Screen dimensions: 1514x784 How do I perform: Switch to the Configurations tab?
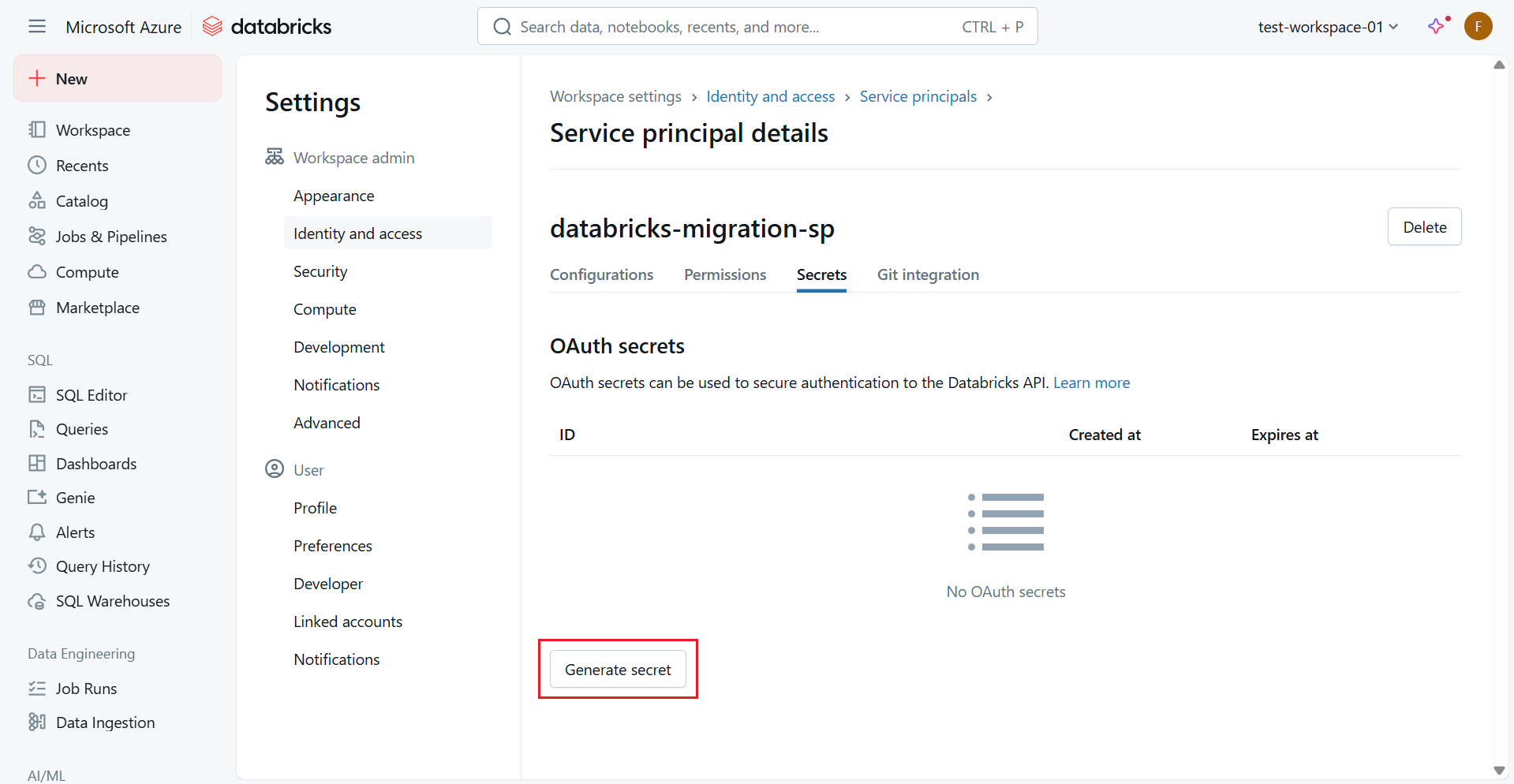(602, 274)
